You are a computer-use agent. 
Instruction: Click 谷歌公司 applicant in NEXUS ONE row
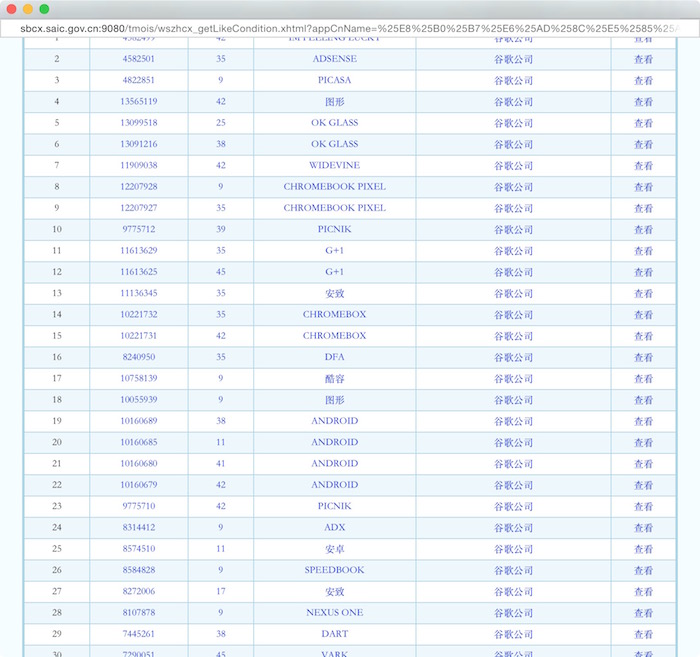point(513,613)
